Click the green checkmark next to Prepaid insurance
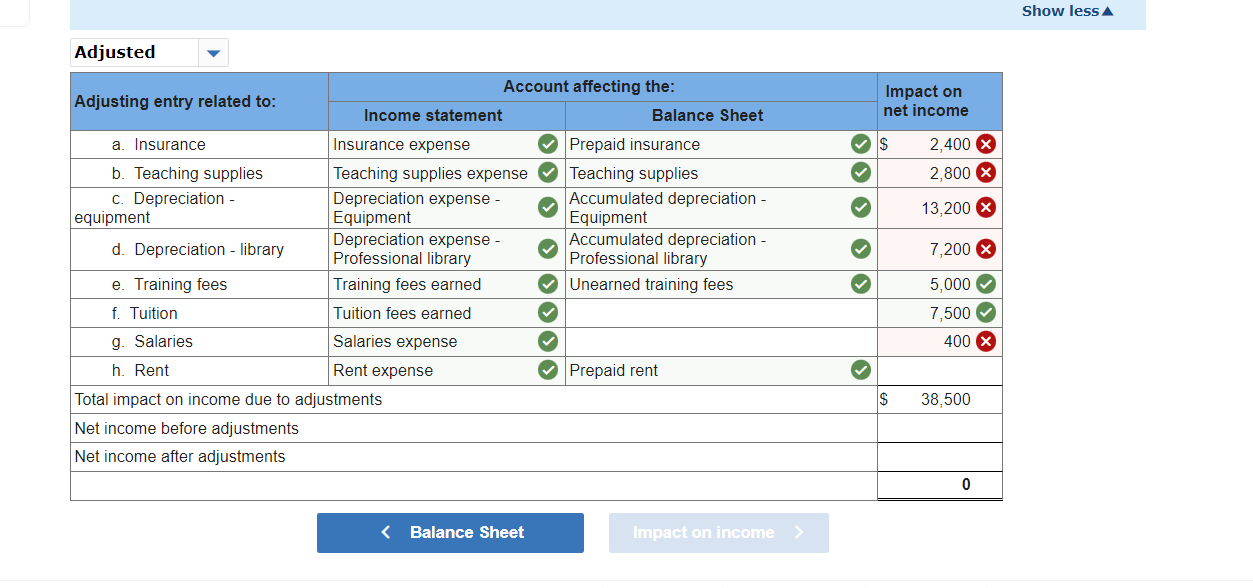1253x588 pixels. tap(860, 144)
